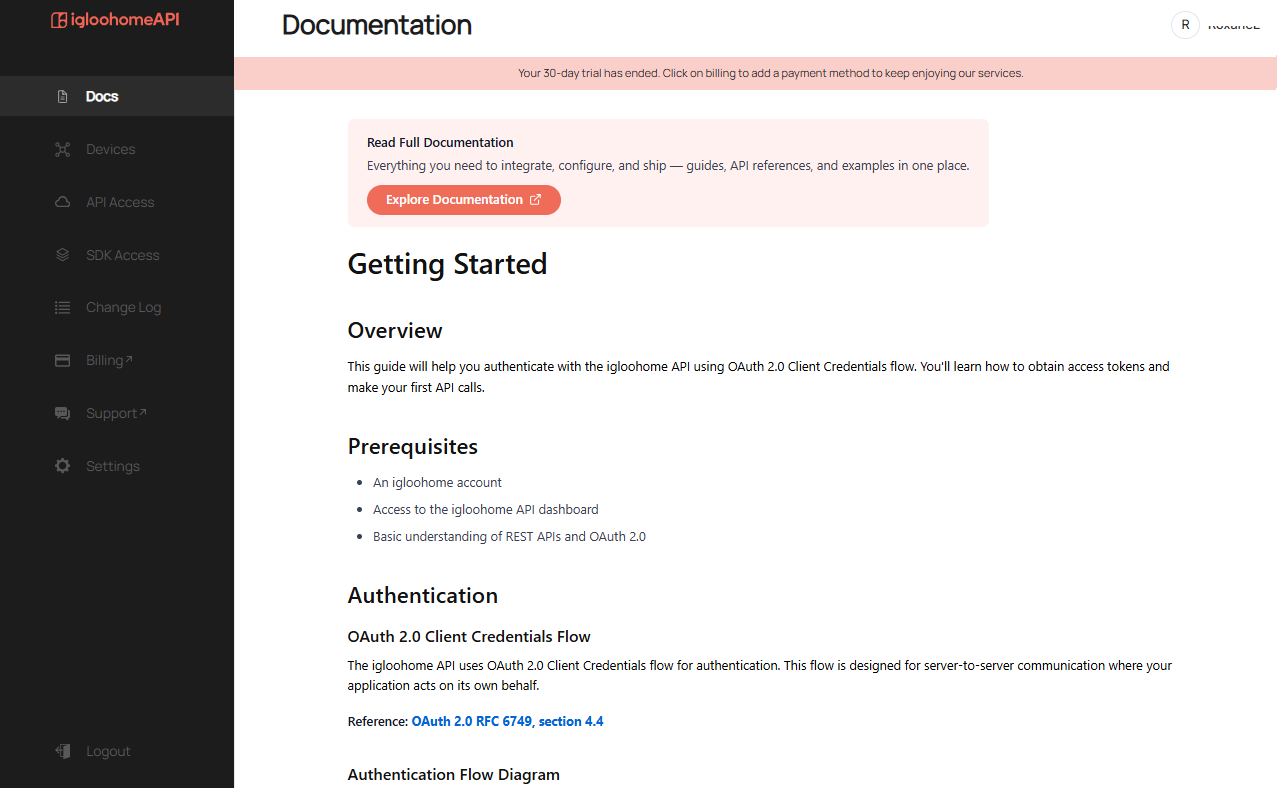Click the Settings gear icon

coord(63,466)
